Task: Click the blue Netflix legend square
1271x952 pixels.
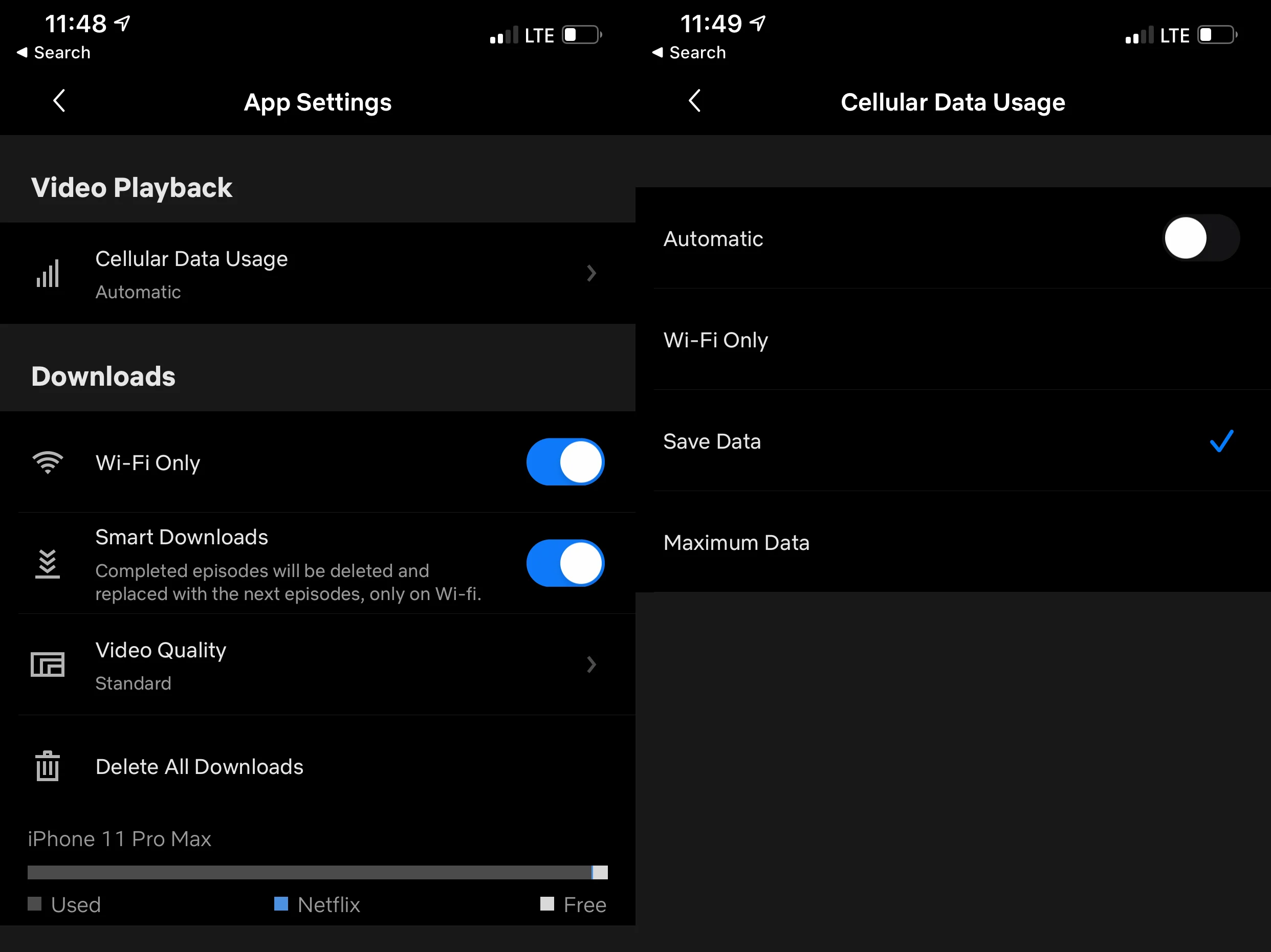Action: pyautogui.click(x=281, y=904)
